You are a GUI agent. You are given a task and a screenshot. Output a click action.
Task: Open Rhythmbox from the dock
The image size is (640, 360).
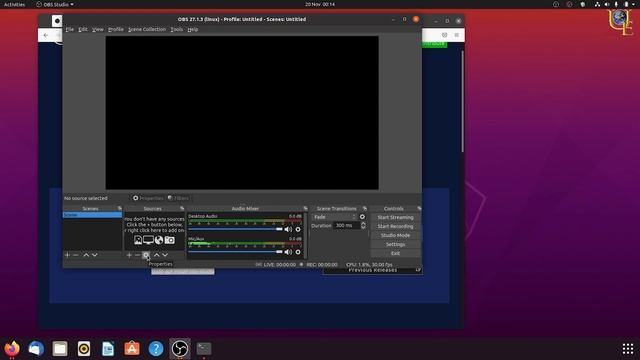84,349
